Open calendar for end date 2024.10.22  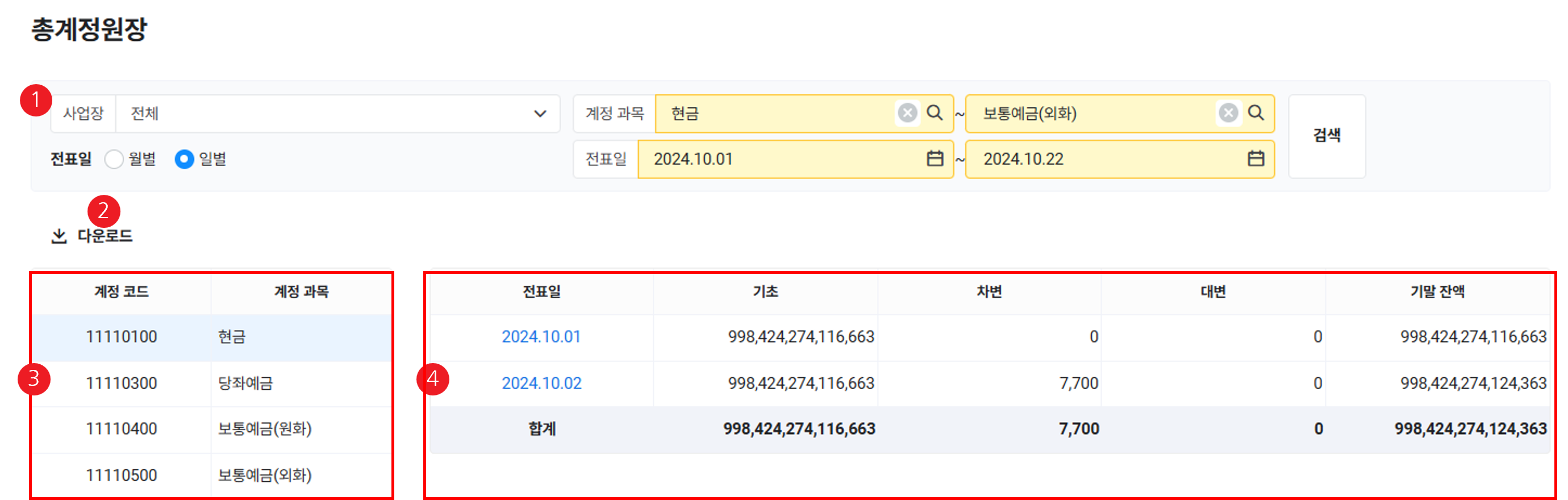pos(1255,159)
